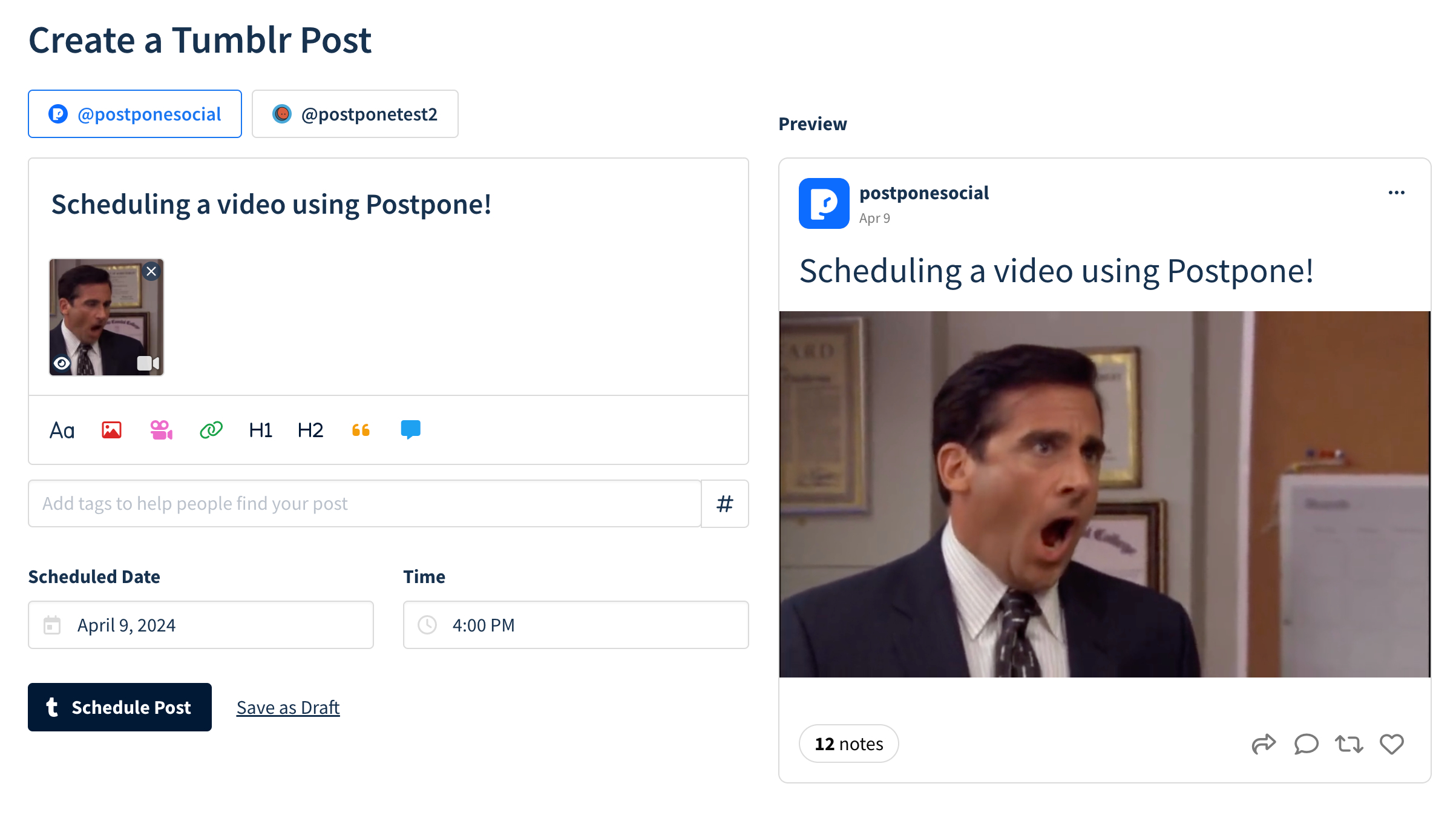
Task: Switch to the @postponetest2 account tab
Action: [355, 114]
